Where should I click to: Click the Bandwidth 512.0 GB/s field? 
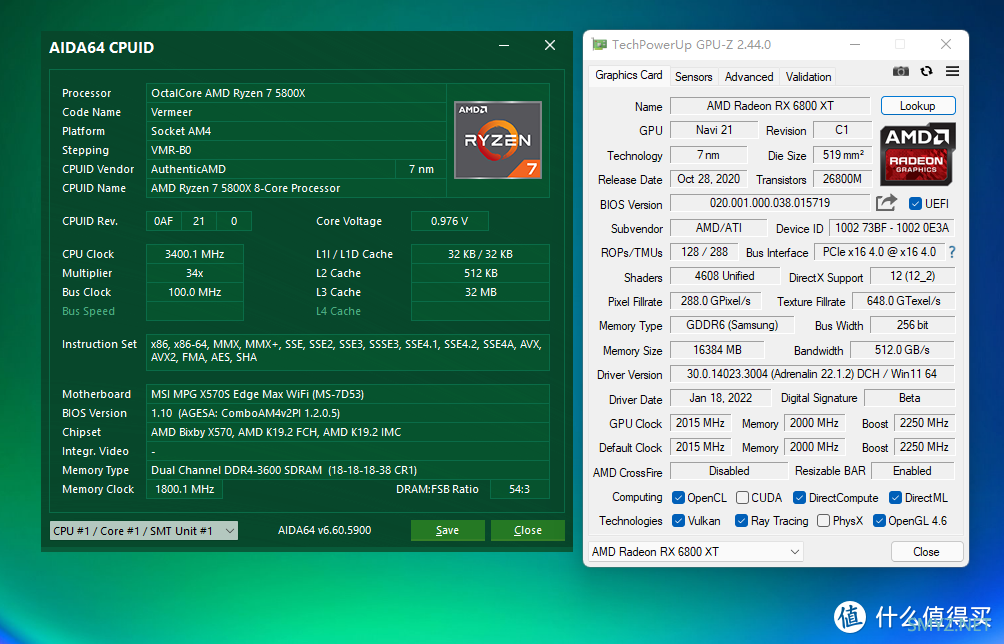(902, 350)
